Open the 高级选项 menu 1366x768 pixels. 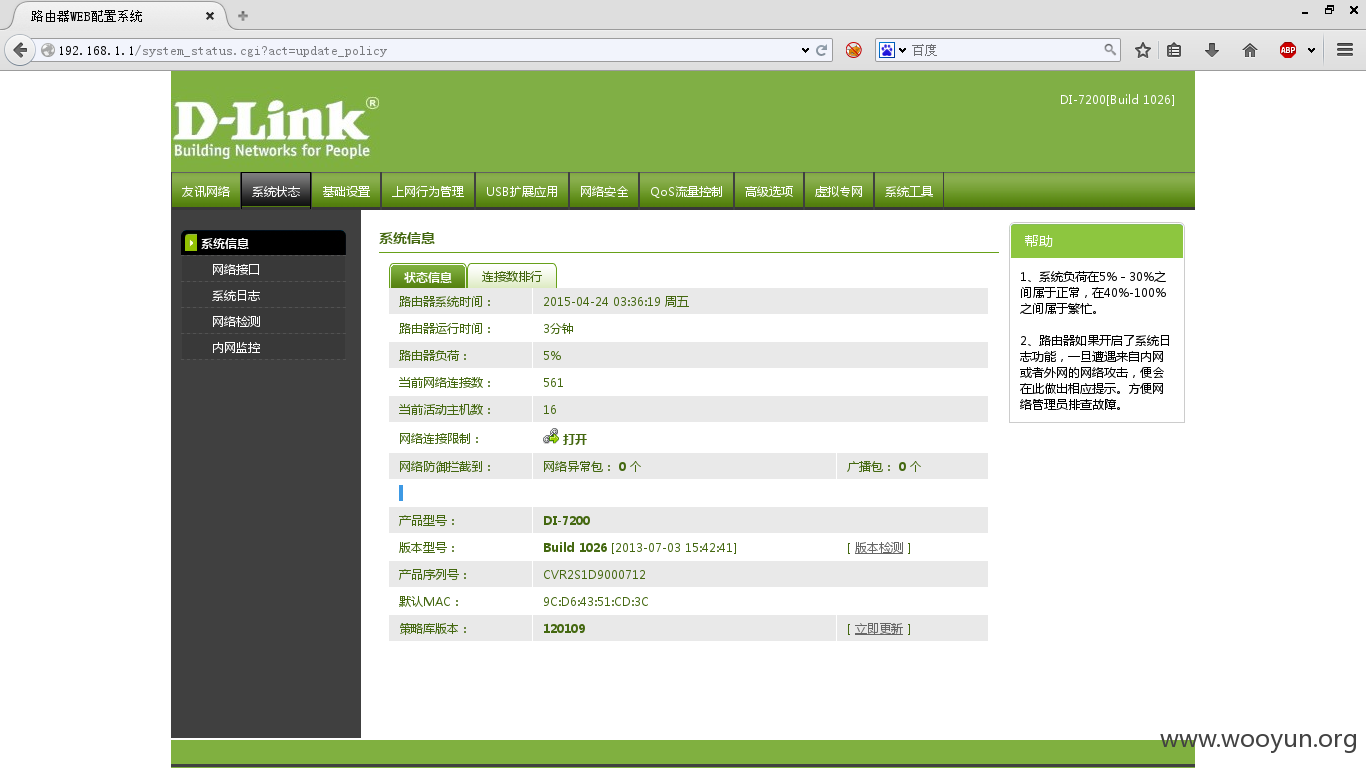click(769, 191)
